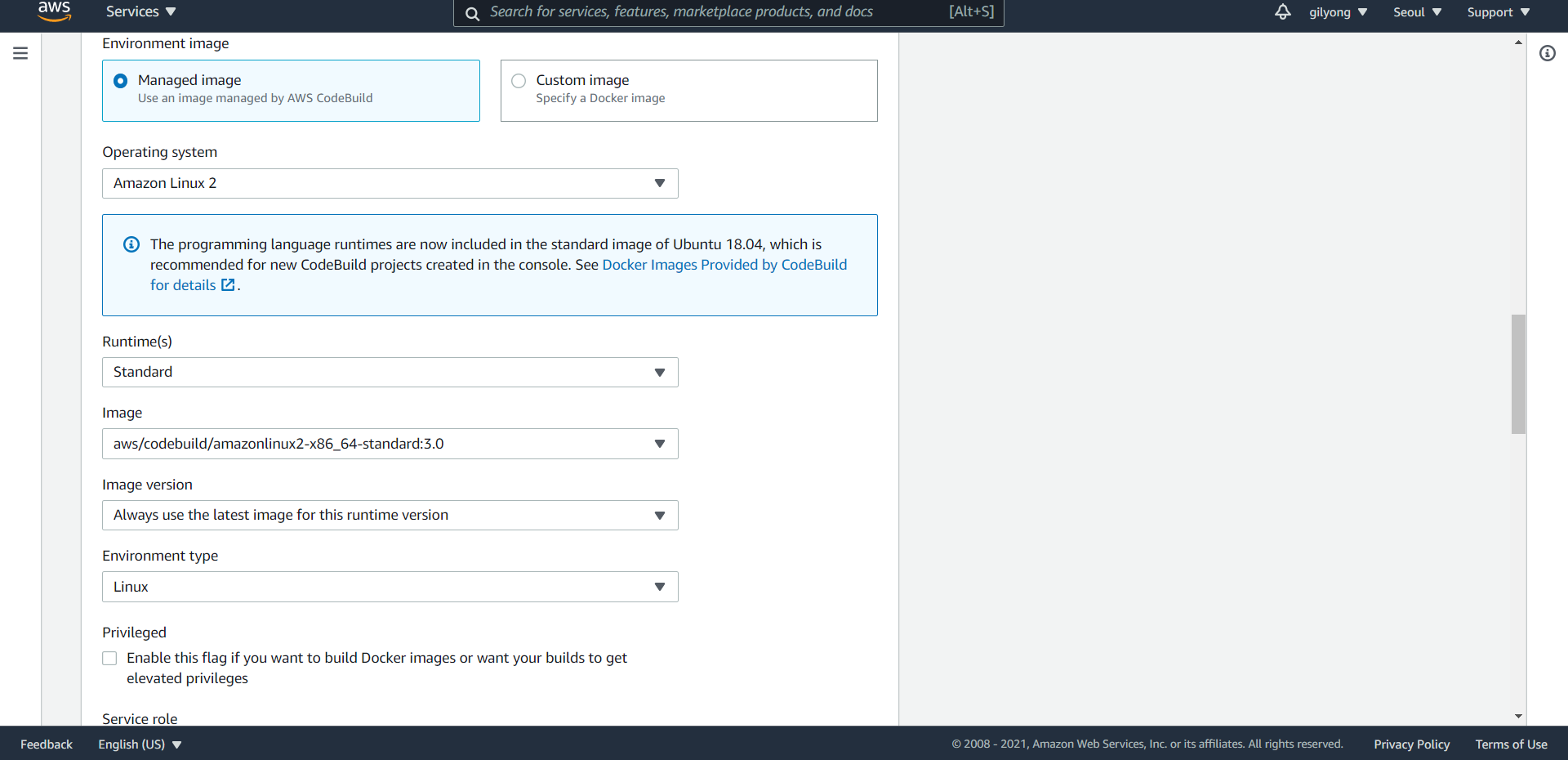Screen dimensions: 1568x760
Task: Open the gilyong account menu
Action: click(x=1338, y=12)
